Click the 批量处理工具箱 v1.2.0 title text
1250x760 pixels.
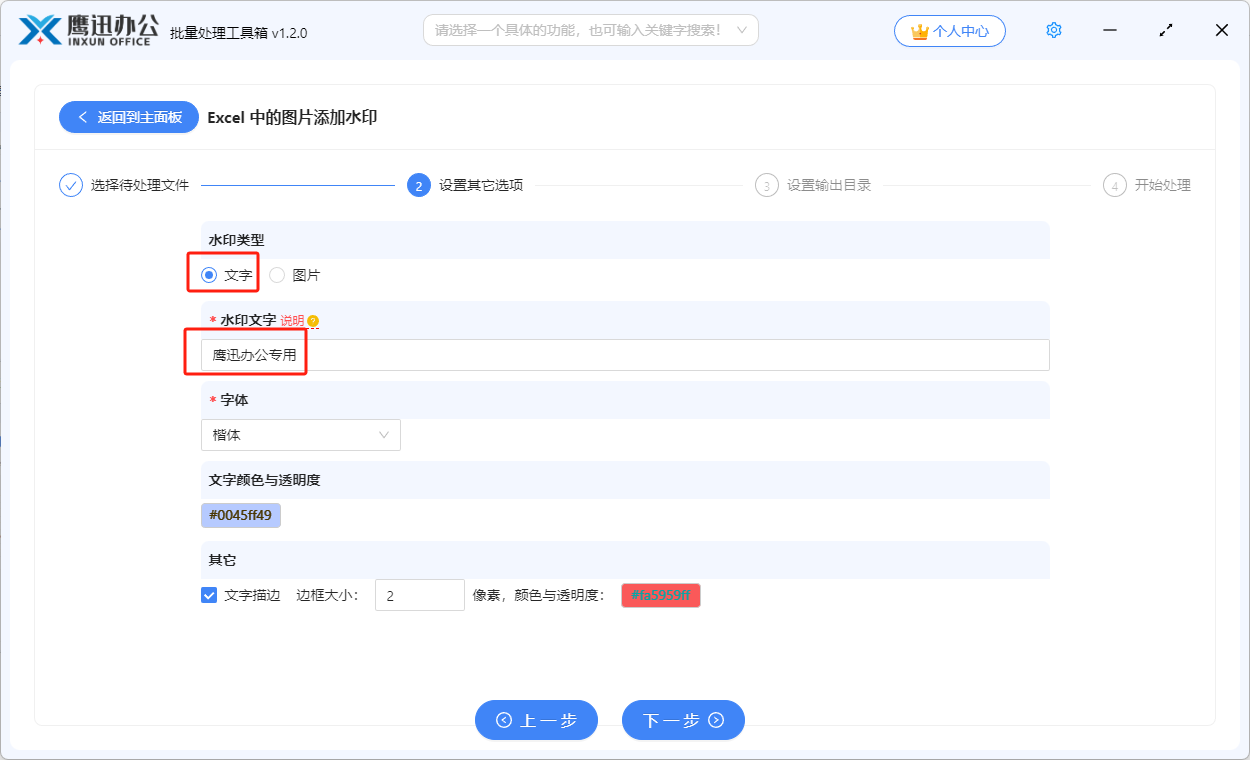239,32
